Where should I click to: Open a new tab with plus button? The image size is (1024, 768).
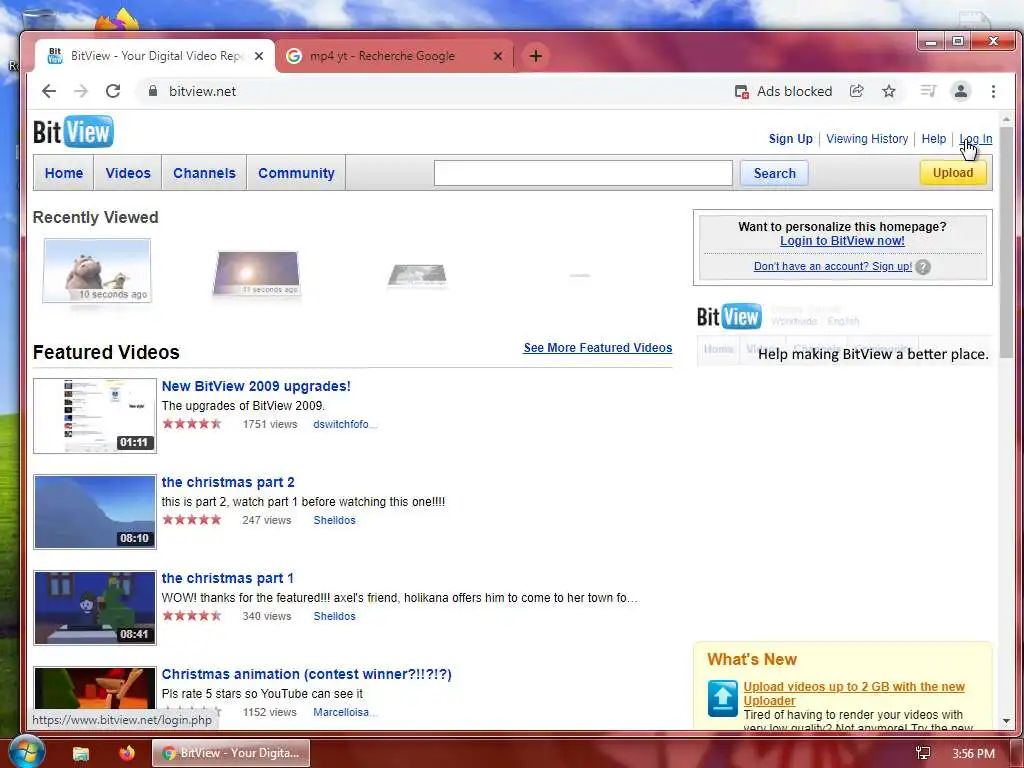coord(536,56)
